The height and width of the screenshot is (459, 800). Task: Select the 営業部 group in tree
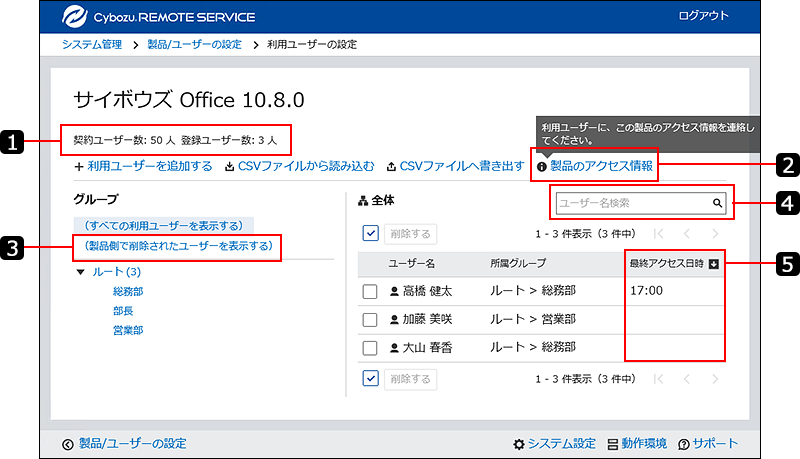pos(128,330)
